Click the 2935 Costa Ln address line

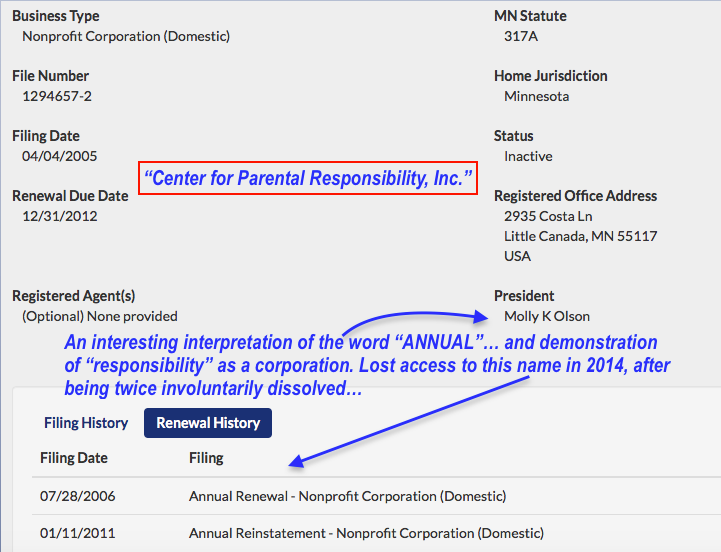pyautogui.click(x=548, y=216)
